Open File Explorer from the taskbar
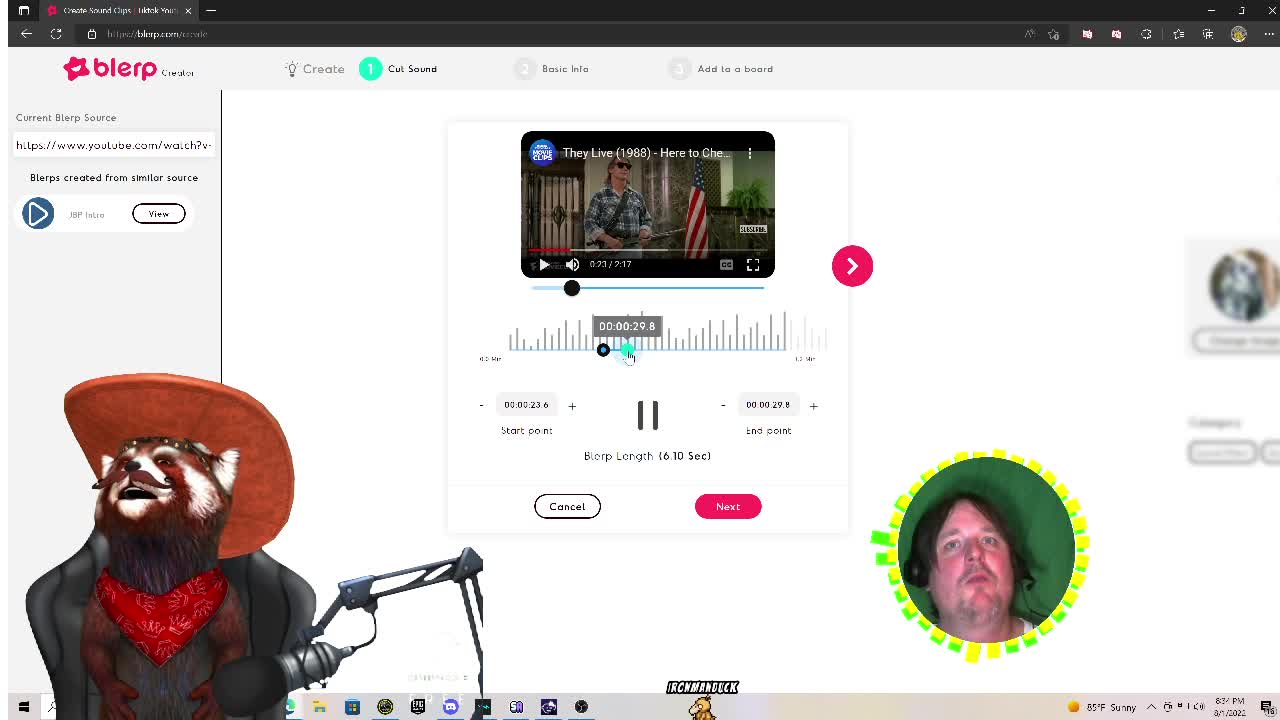Viewport: 1280px width, 720px height. [319, 707]
